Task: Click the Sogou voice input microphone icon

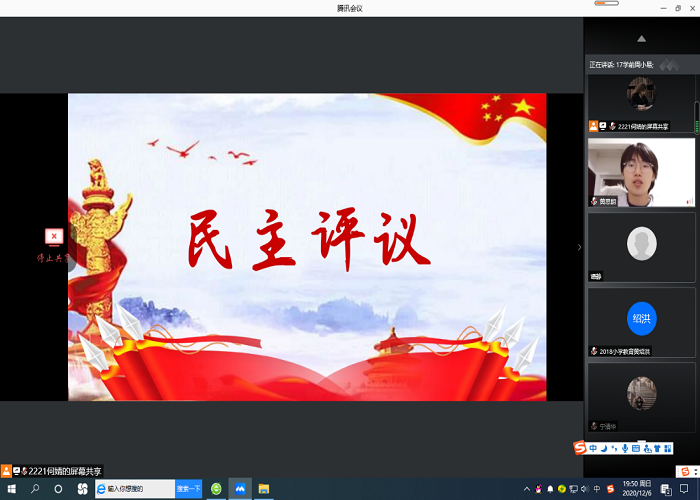Action: pyautogui.click(x=626, y=447)
